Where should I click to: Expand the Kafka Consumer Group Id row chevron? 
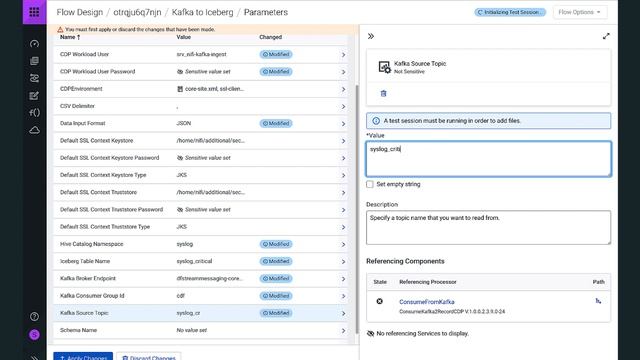tap(343, 296)
